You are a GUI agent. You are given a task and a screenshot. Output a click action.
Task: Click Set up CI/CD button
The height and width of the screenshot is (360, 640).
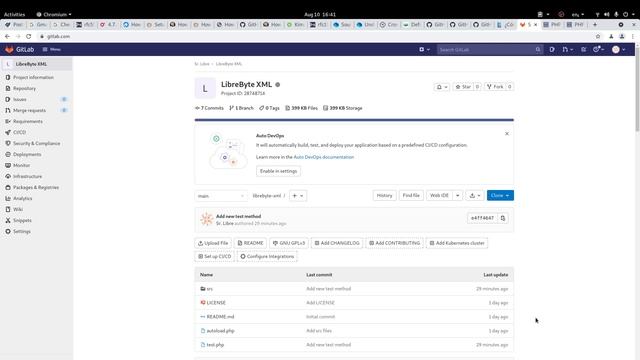coord(215,257)
